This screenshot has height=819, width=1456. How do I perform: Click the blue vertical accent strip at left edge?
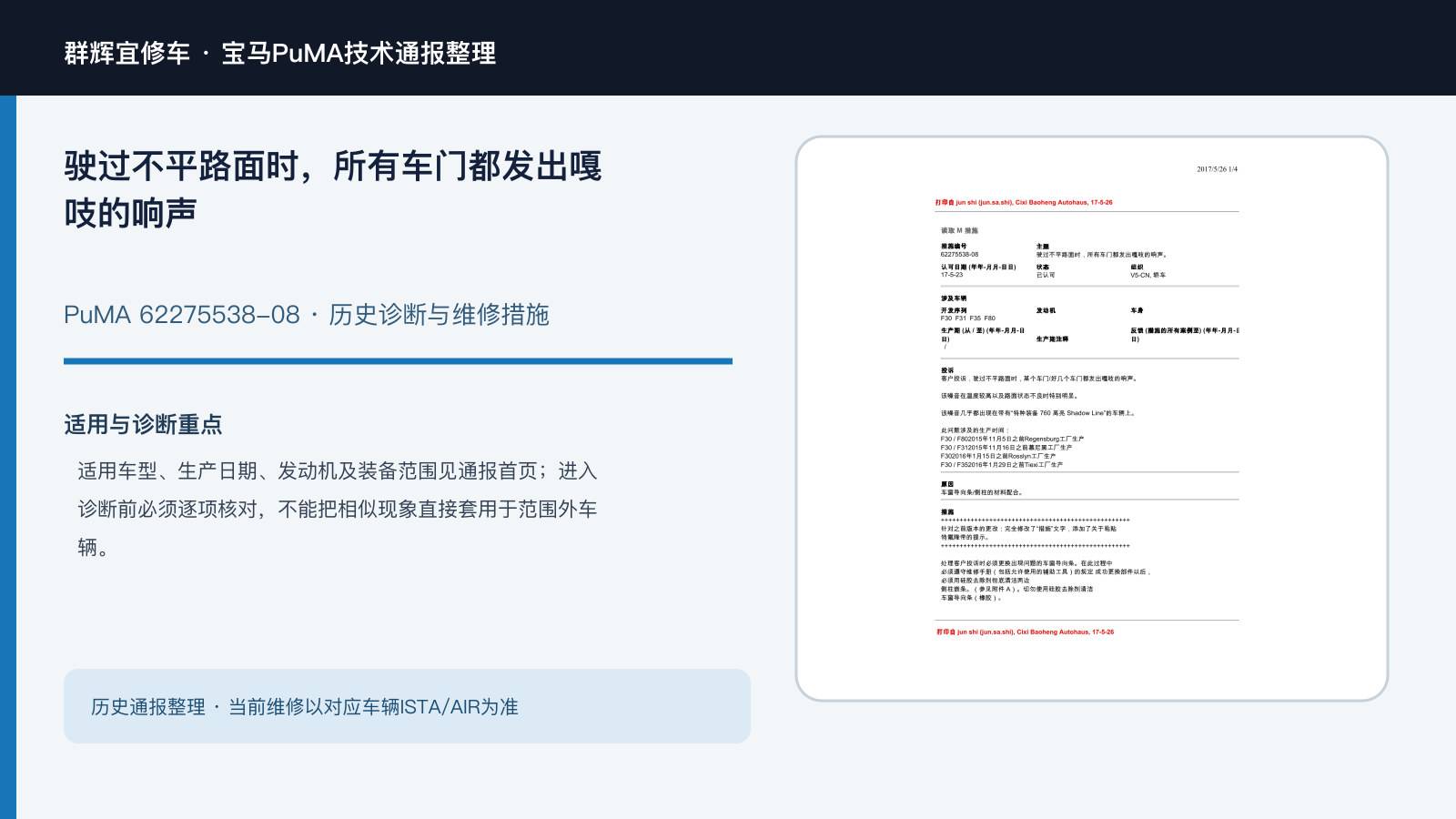click(8, 457)
